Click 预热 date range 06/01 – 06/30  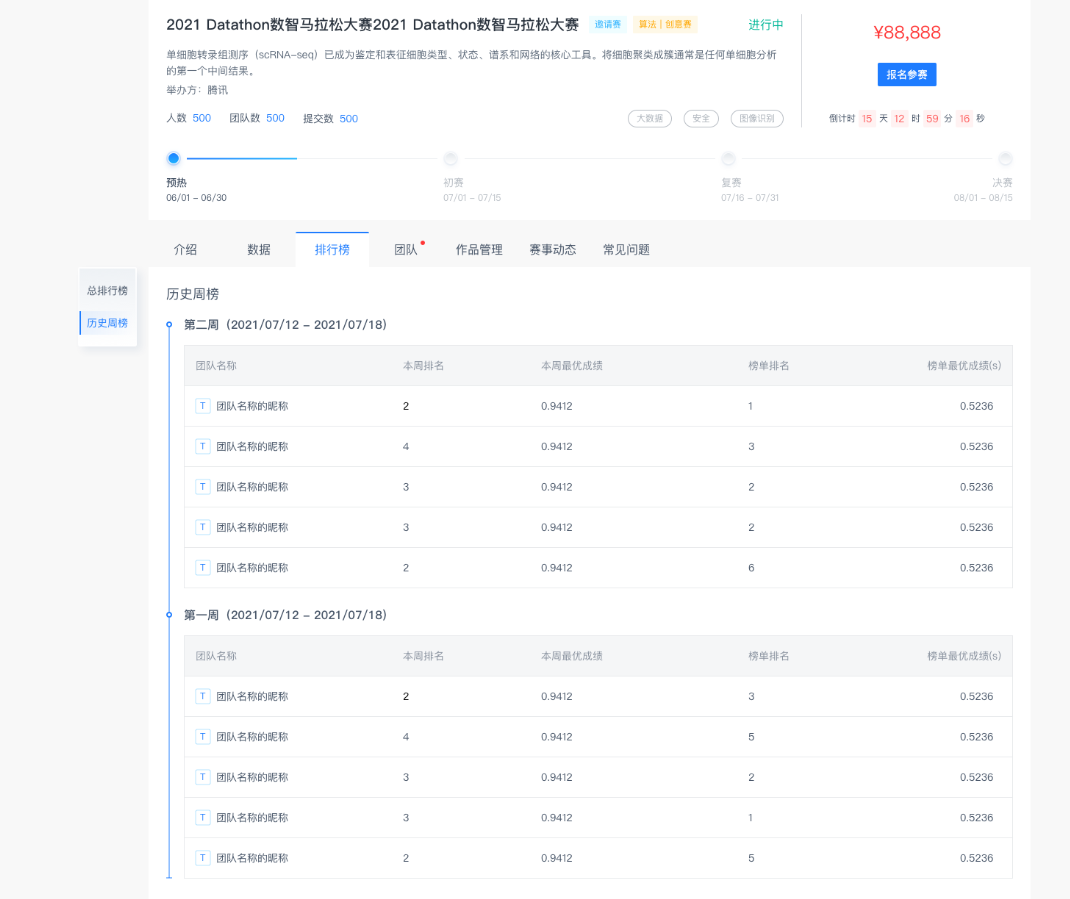197,198
